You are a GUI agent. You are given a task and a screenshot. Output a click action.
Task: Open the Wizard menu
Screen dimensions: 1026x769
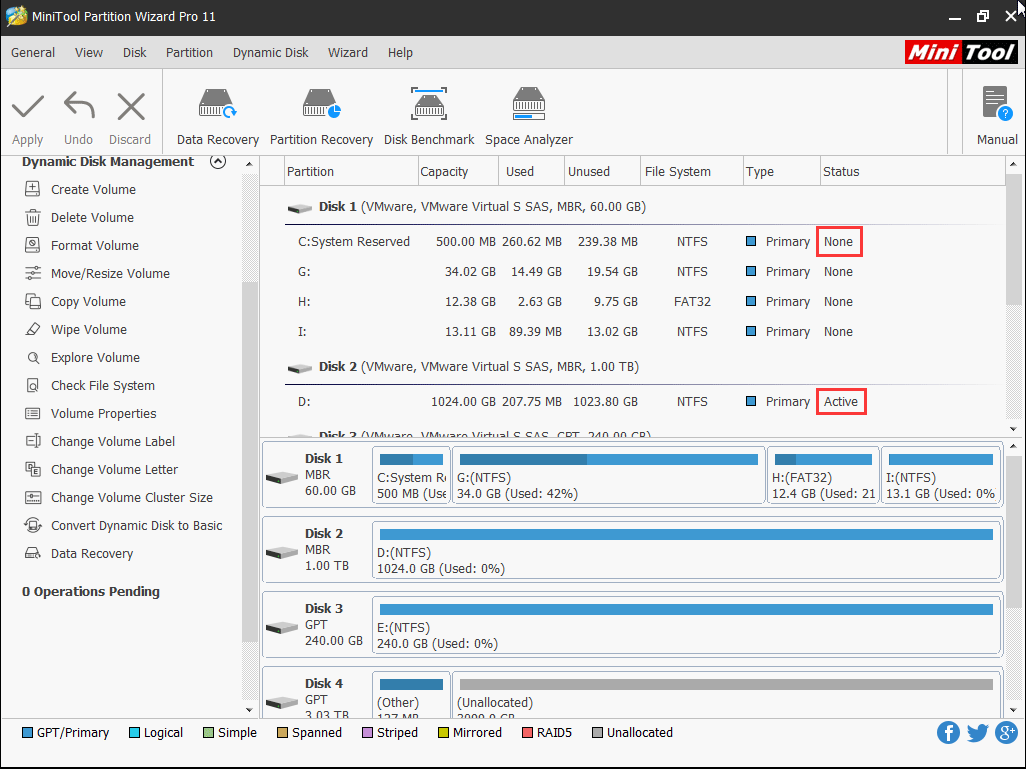347,52
